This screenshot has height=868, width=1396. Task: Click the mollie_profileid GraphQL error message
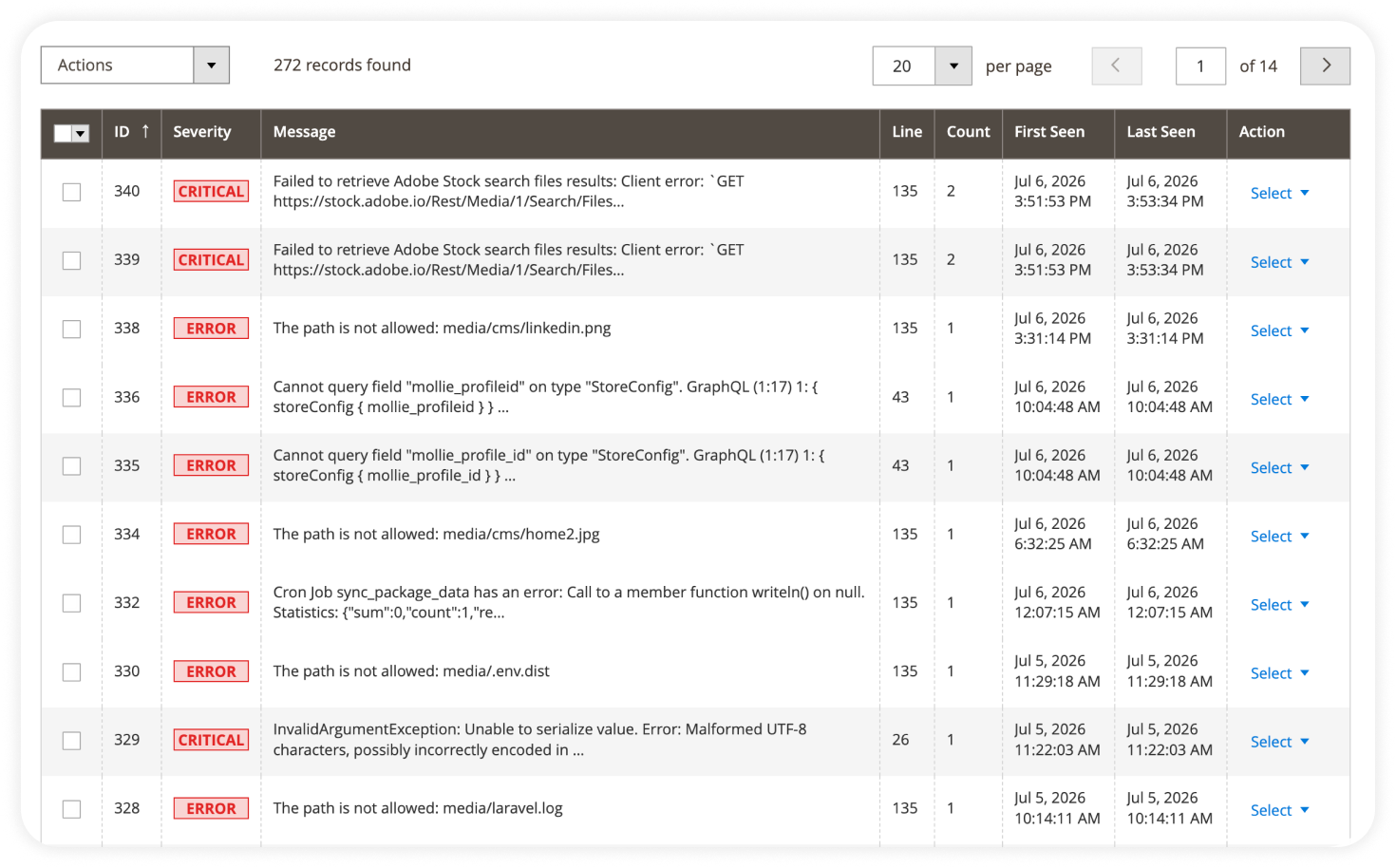545,397
